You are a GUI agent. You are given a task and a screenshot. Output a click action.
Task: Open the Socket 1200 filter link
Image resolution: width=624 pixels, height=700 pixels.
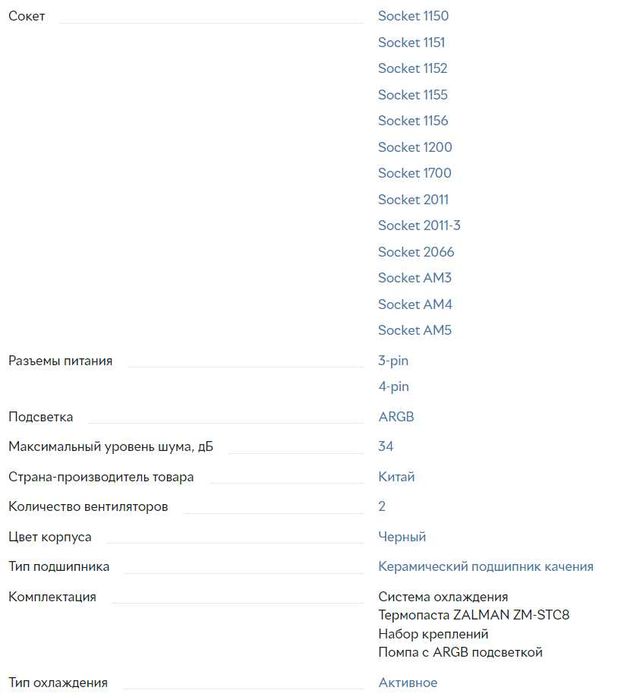(x=415, y=147)
